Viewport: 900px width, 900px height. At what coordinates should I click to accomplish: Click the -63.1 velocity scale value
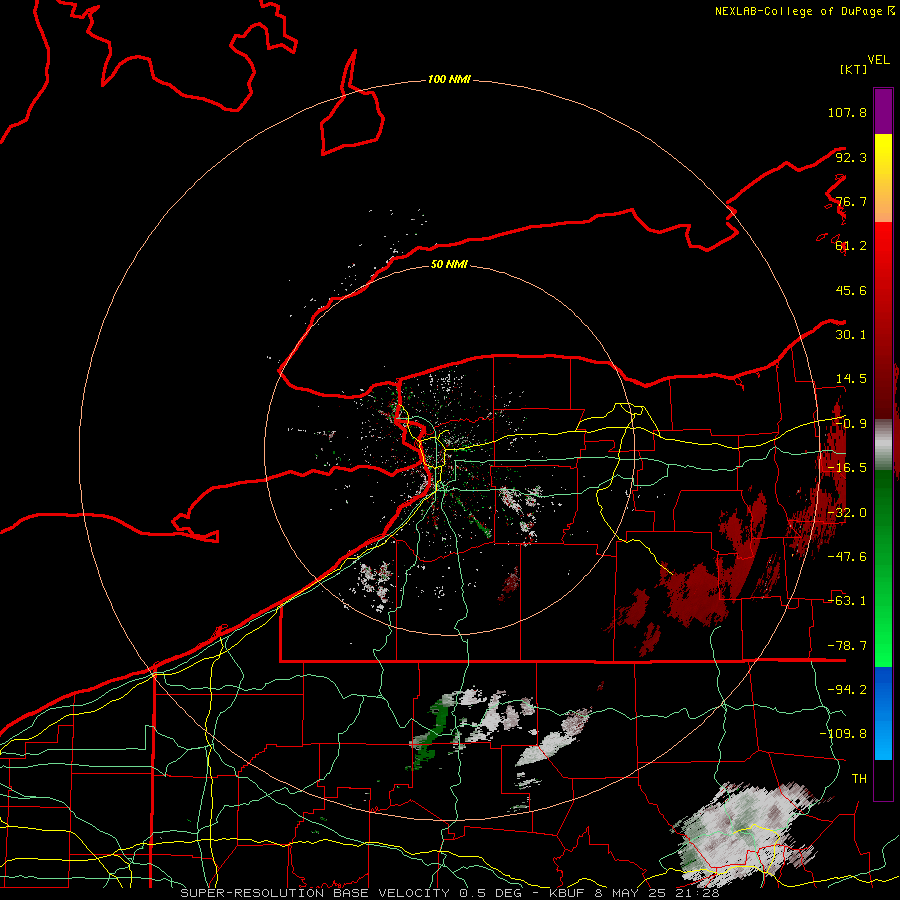click(x=847, y=601)
